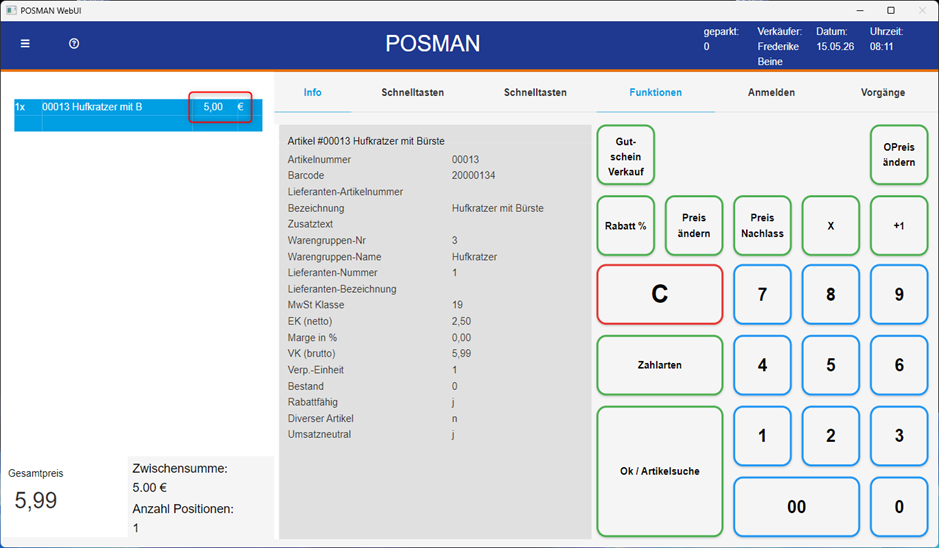Open the Vorgänge tab
The width and height of the screenshot is (939, 548).
coord(883,92)
